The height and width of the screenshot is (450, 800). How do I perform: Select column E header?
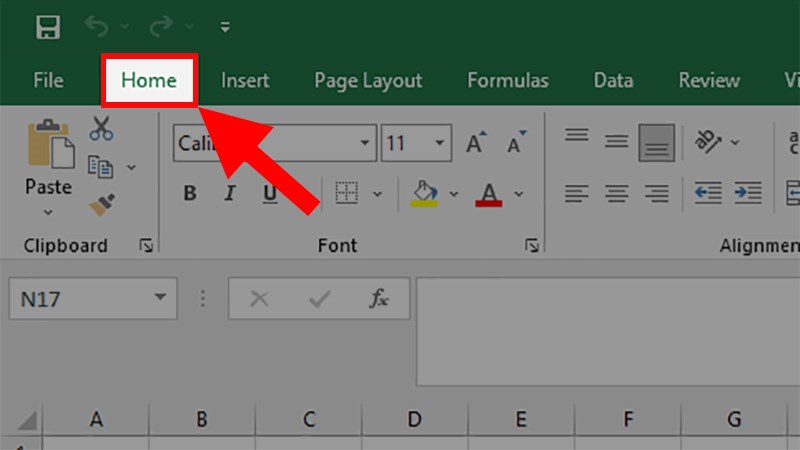pos(521,420)
